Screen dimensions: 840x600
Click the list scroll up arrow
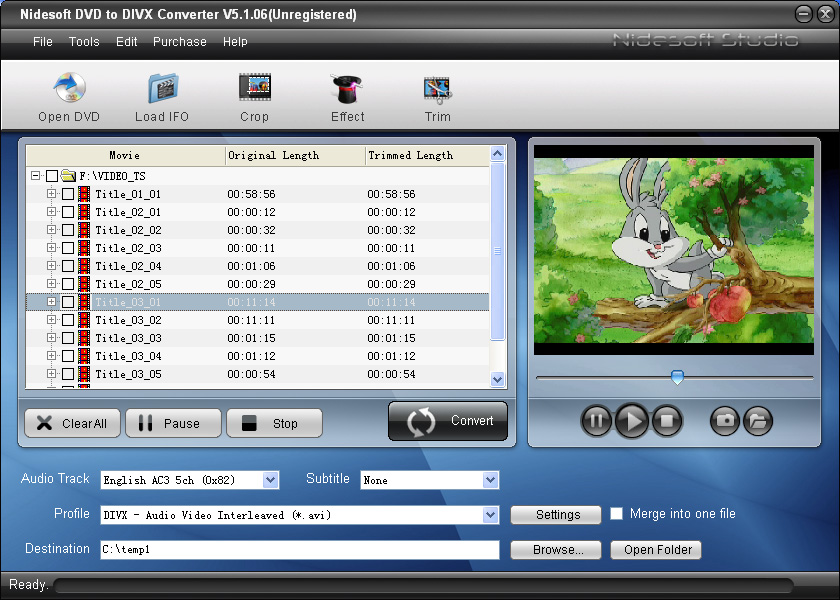point(498,154)
